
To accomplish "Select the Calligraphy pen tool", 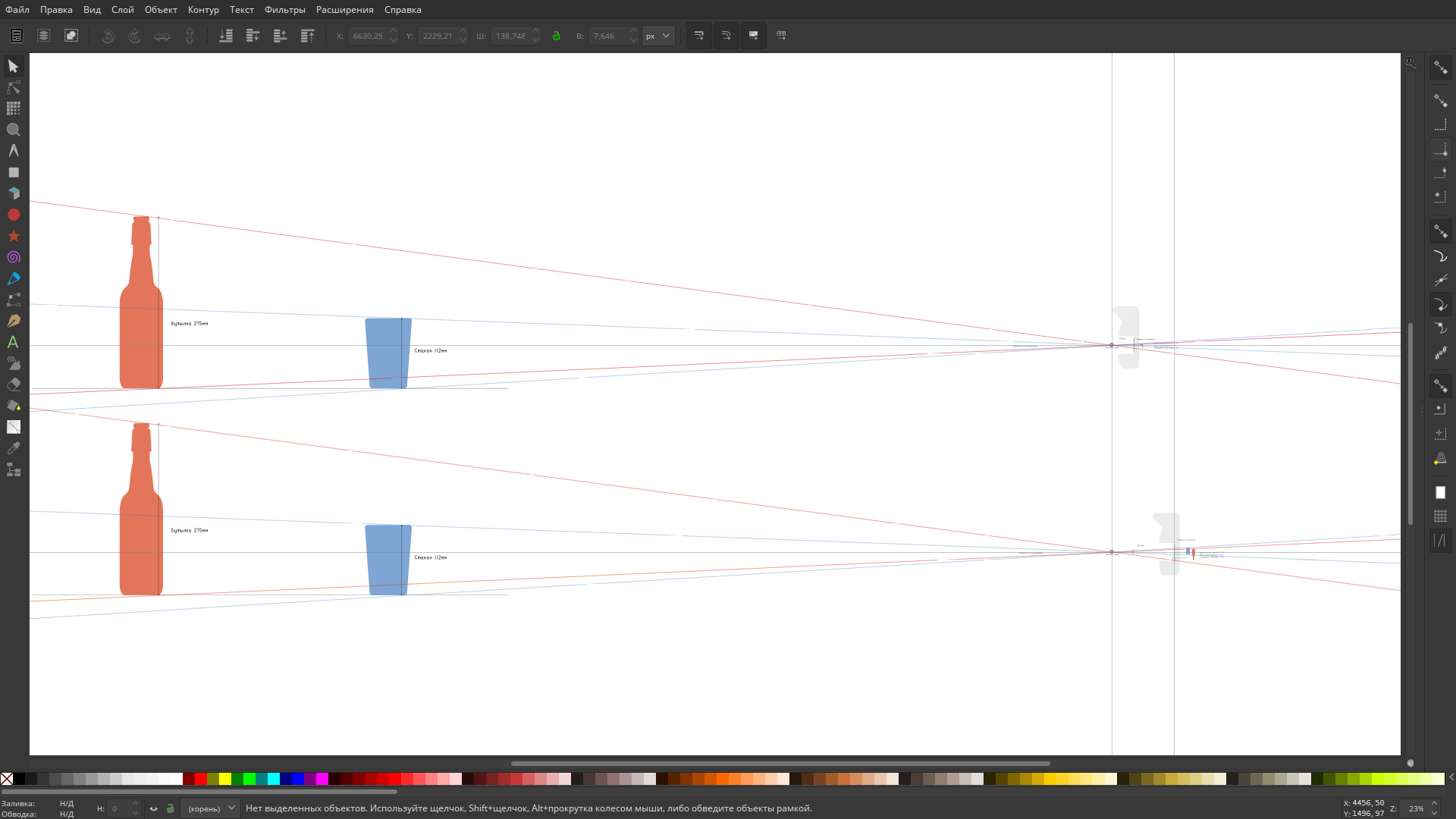I will click(13, 322).
